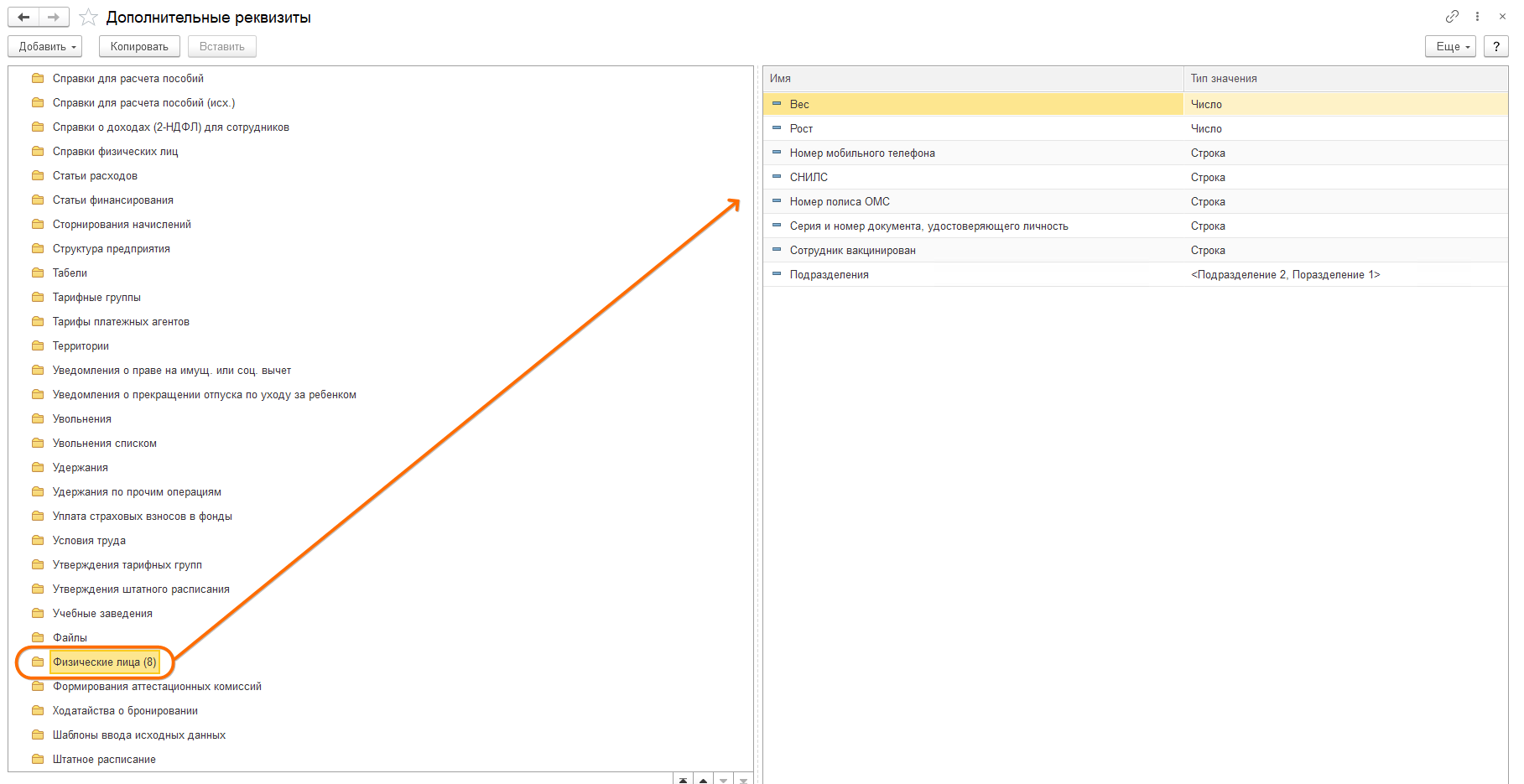The height and width of the screenshot is (784, 1524).
Task: Select the Тарифные группы folder
Action: point(96,297)
